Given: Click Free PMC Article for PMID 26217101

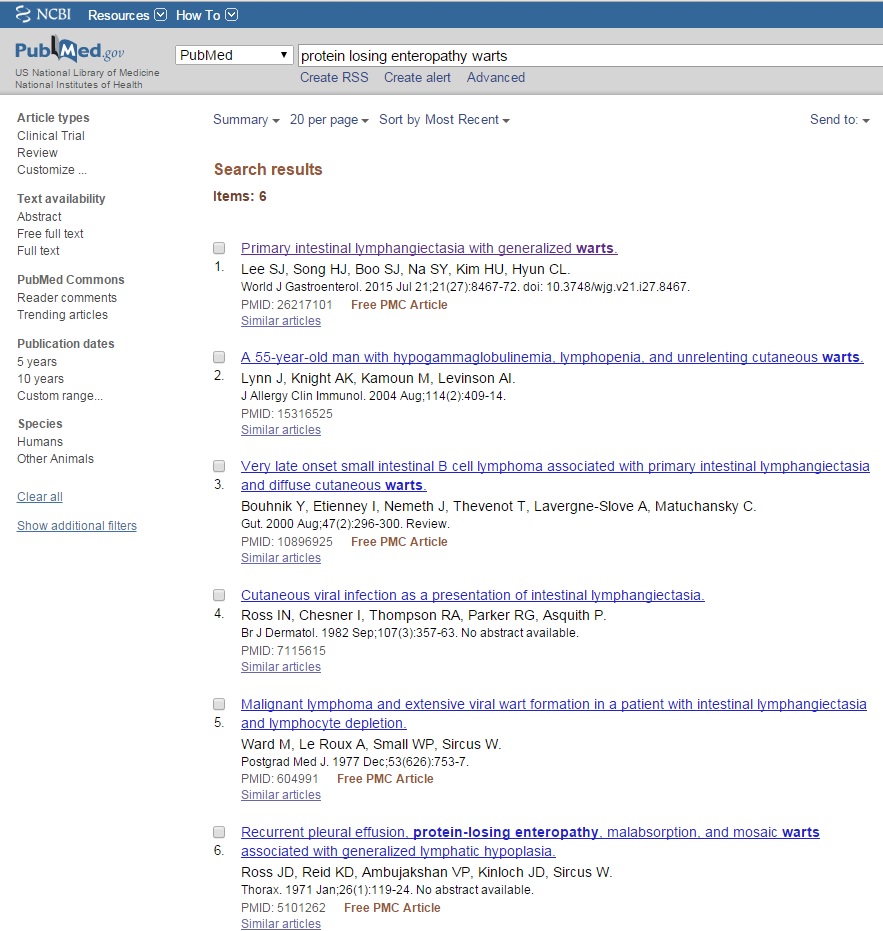Looking at the screenshot, I should (x=399, y=305).
